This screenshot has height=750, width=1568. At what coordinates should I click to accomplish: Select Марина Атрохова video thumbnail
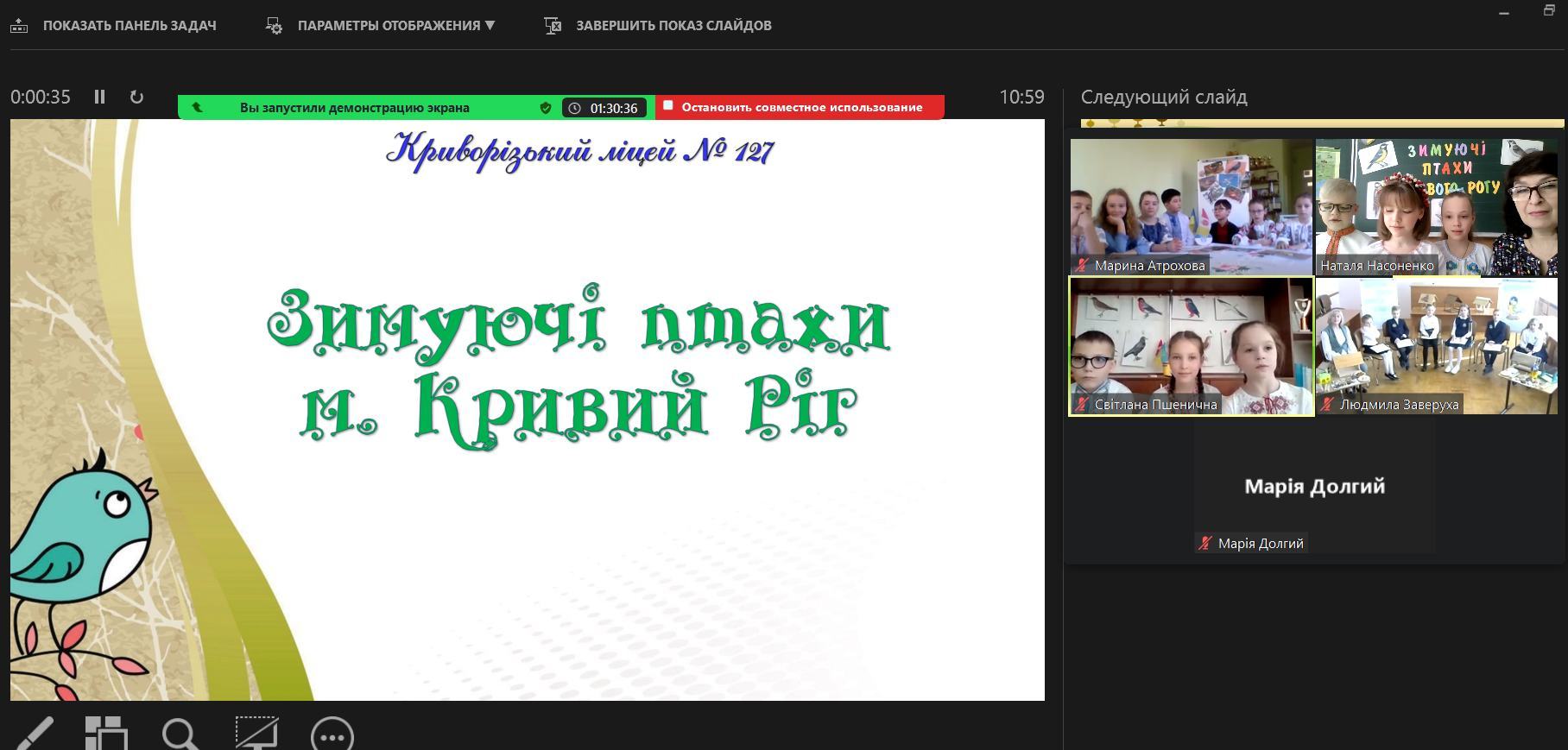[x=1192, y=207]
